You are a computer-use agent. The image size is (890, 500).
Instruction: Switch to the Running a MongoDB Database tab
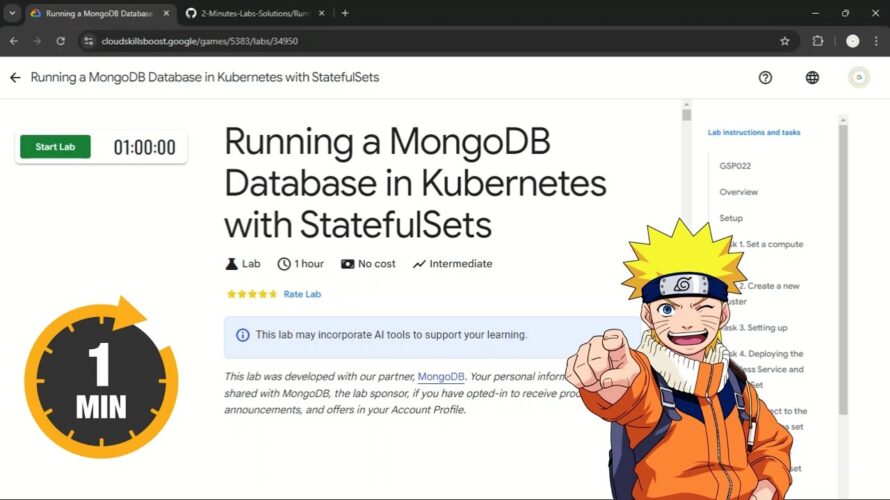coord(99,13)
